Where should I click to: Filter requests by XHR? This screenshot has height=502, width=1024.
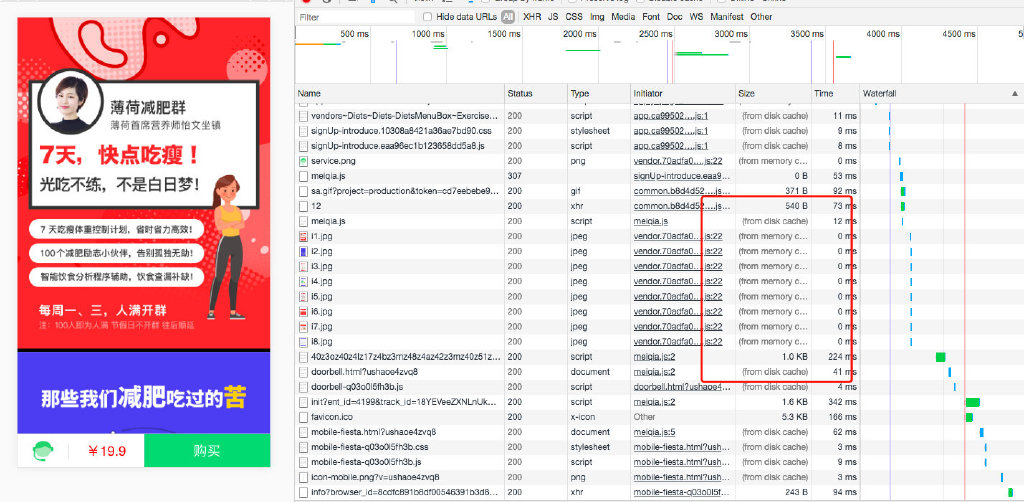(532, 16)
